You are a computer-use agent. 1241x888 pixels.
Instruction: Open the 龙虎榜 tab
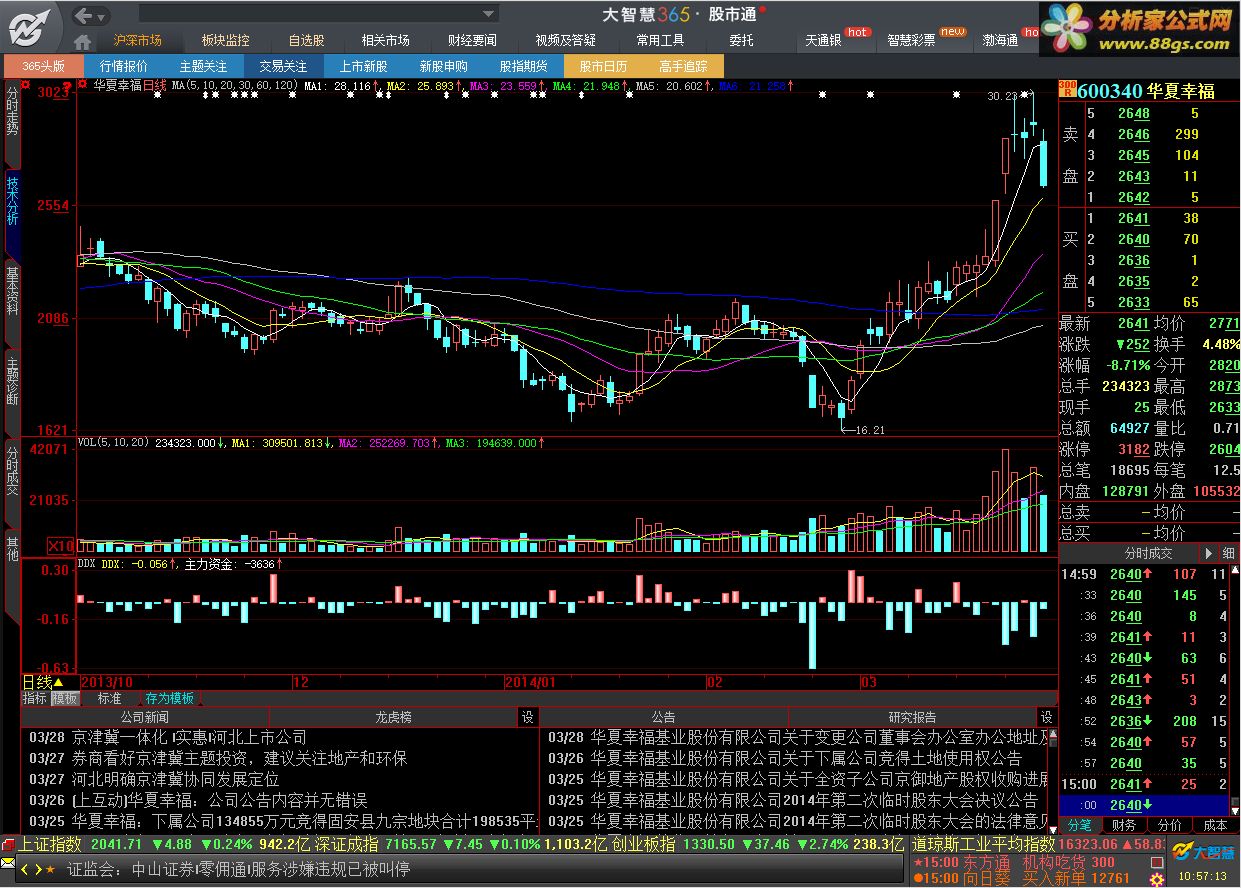click(393, 717)
